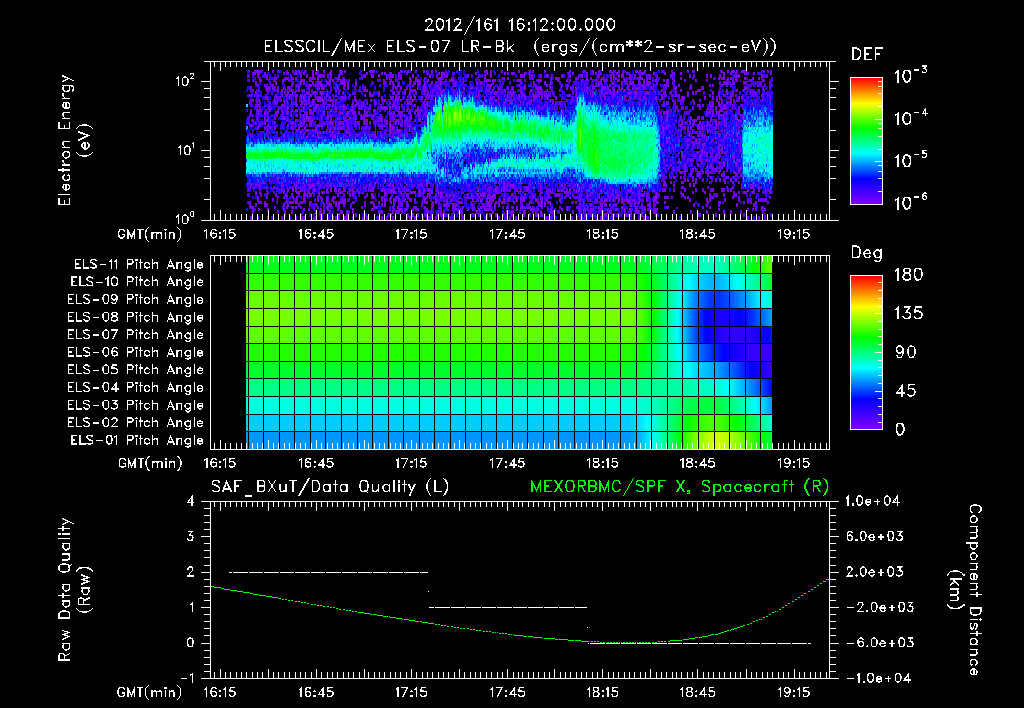Select the ELS-08 Pitch Angle row label
Viewport: 1024px width, 708px height.
point(136,317)
